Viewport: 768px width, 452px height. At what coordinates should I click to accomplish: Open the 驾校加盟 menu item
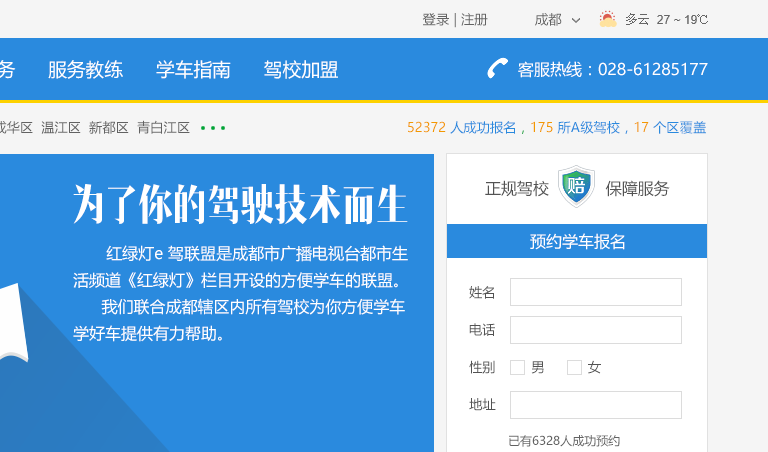301,70
